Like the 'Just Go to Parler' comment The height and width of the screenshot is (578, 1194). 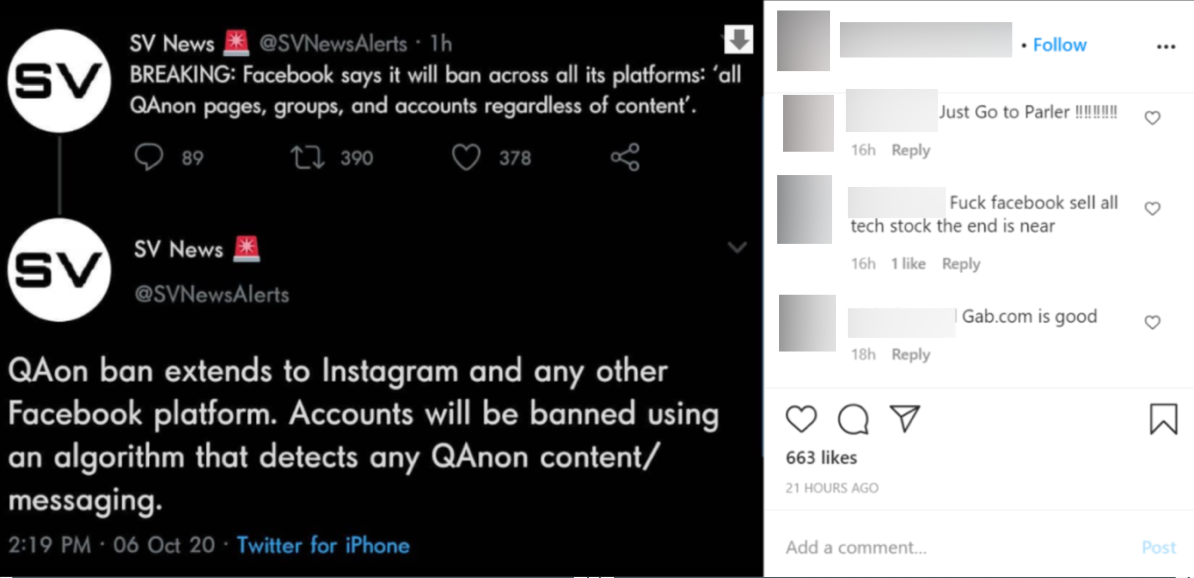1152,116
